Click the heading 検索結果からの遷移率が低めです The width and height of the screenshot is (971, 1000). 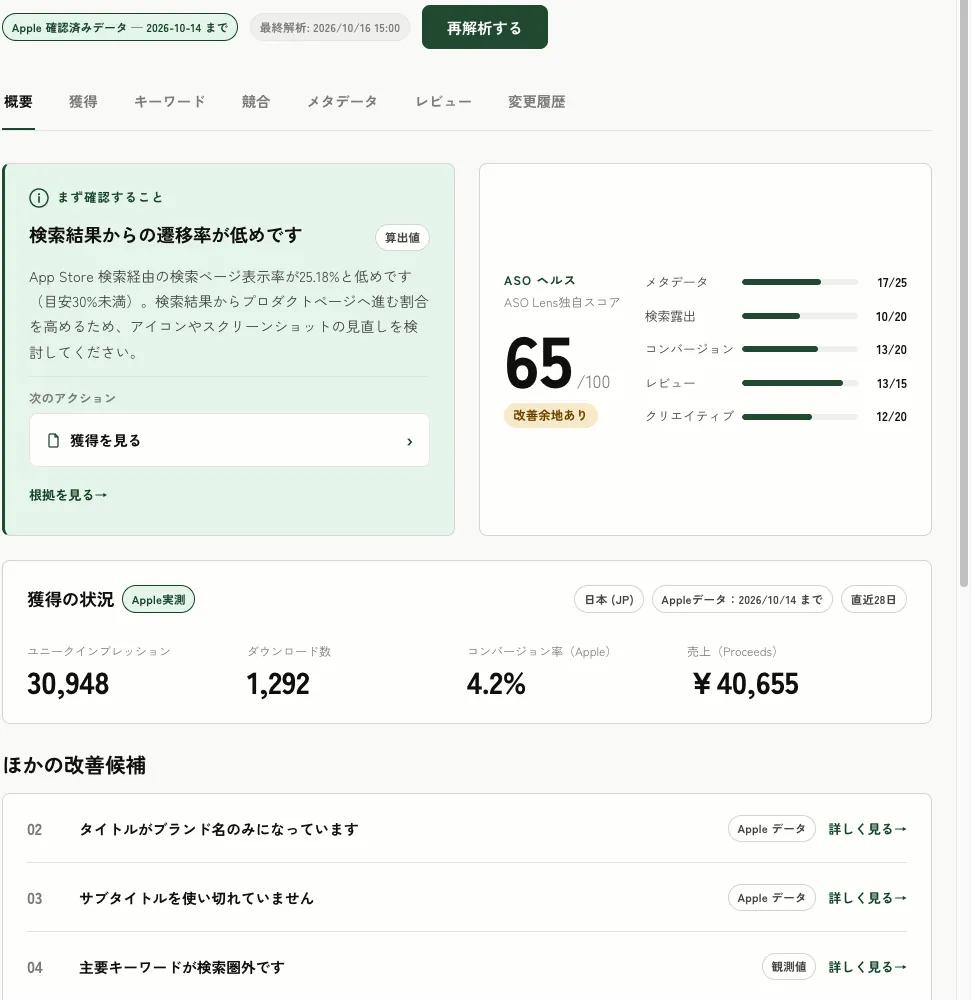(x=165, y=235)
